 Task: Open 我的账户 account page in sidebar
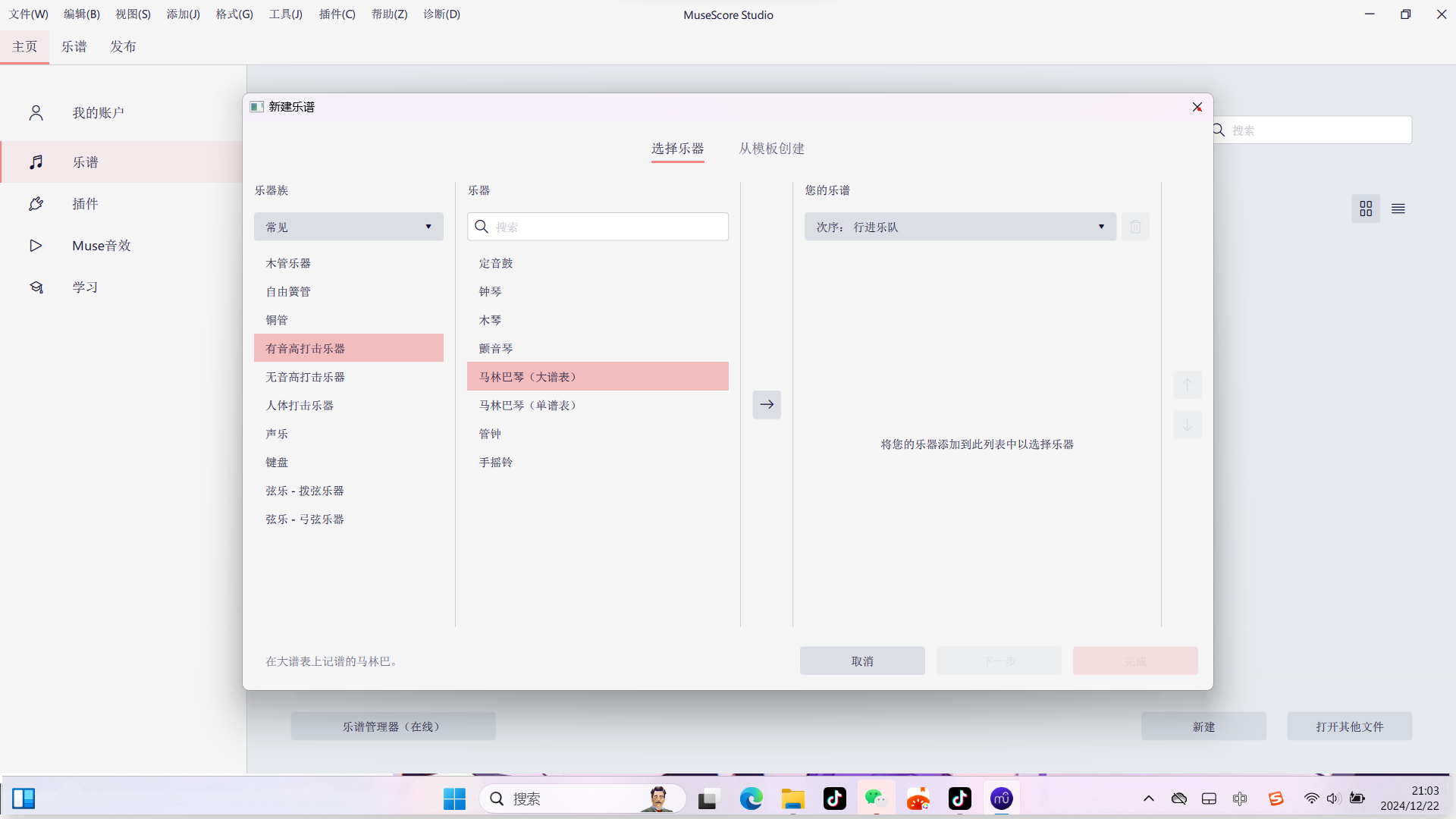tap(121, 113)
